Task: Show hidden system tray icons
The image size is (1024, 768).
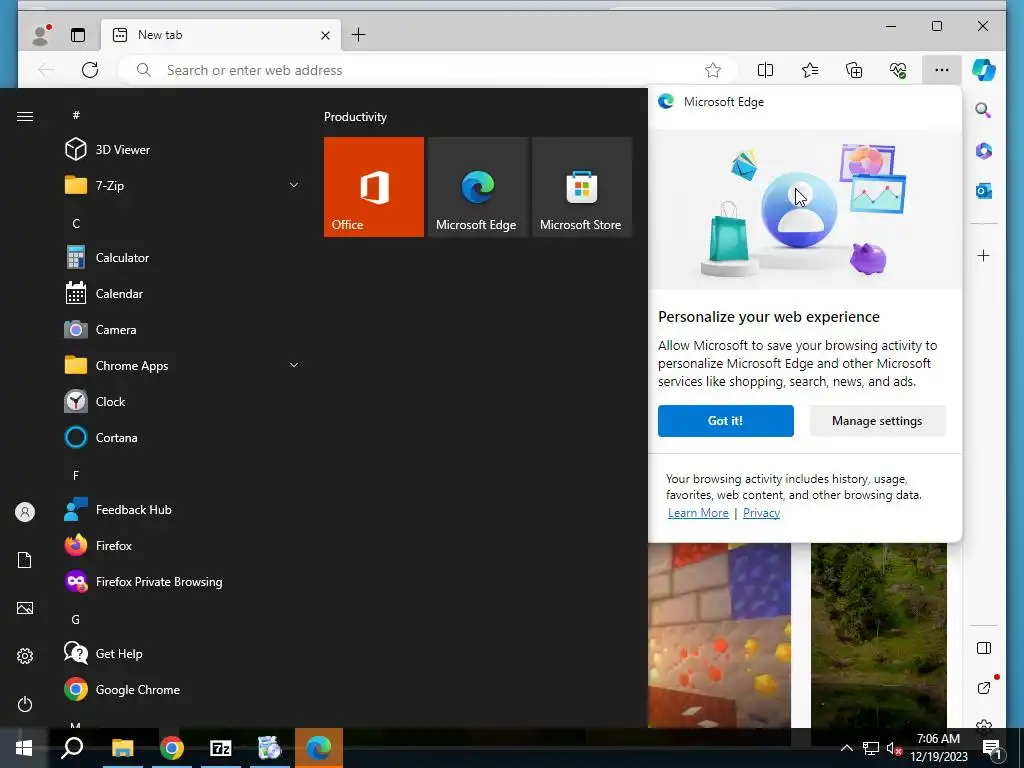Action: [846, 748]
